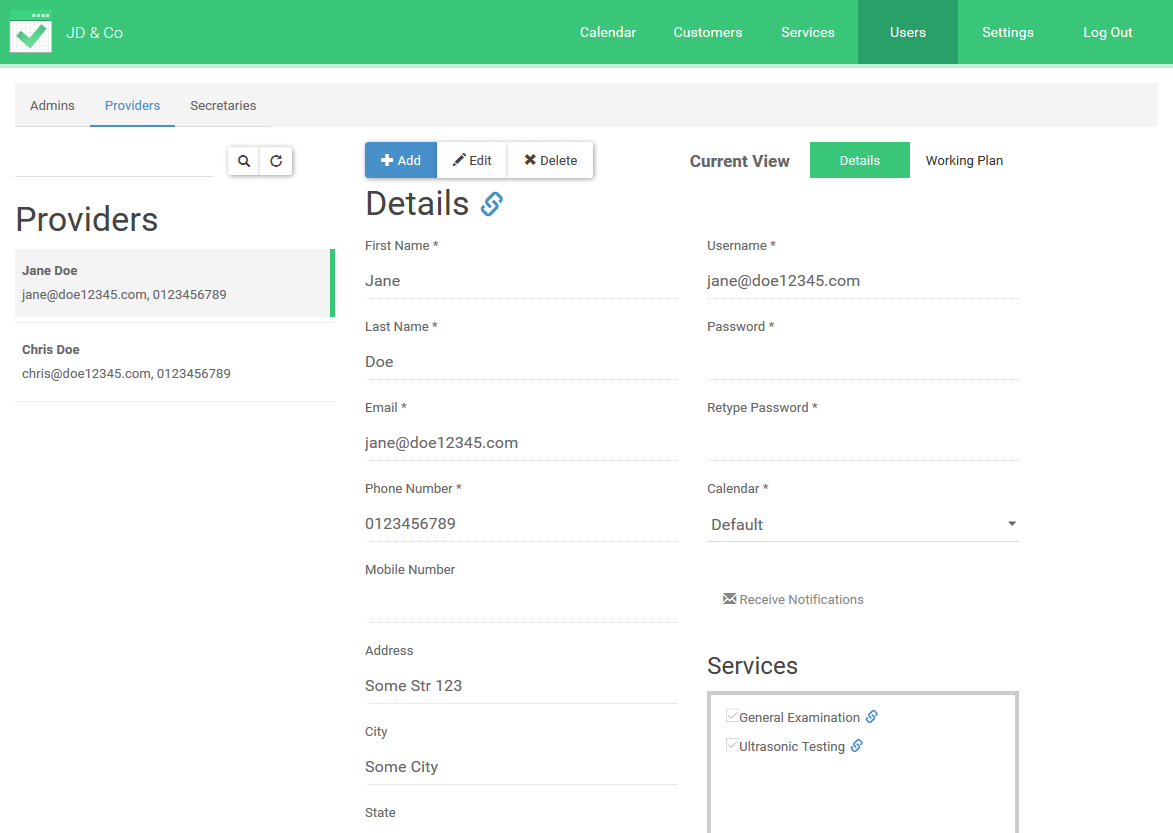
Task: Delete the selected provider
Action: point(550,160)
